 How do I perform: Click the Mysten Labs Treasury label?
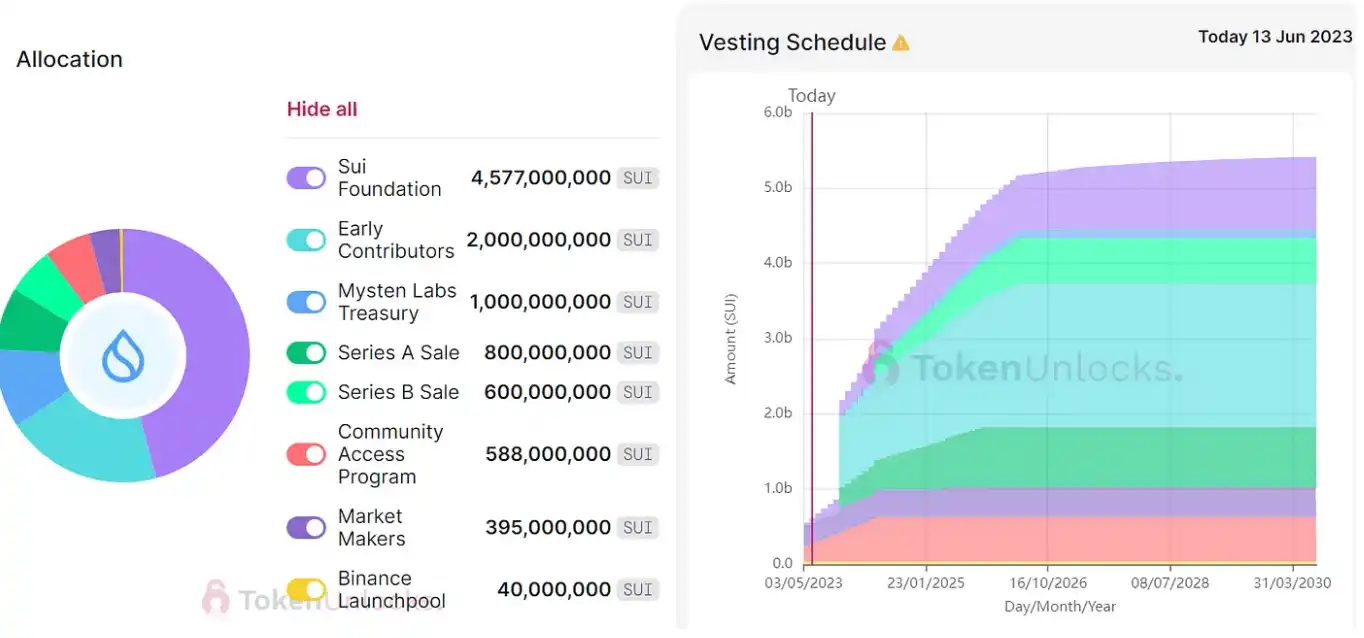(397, 302)
